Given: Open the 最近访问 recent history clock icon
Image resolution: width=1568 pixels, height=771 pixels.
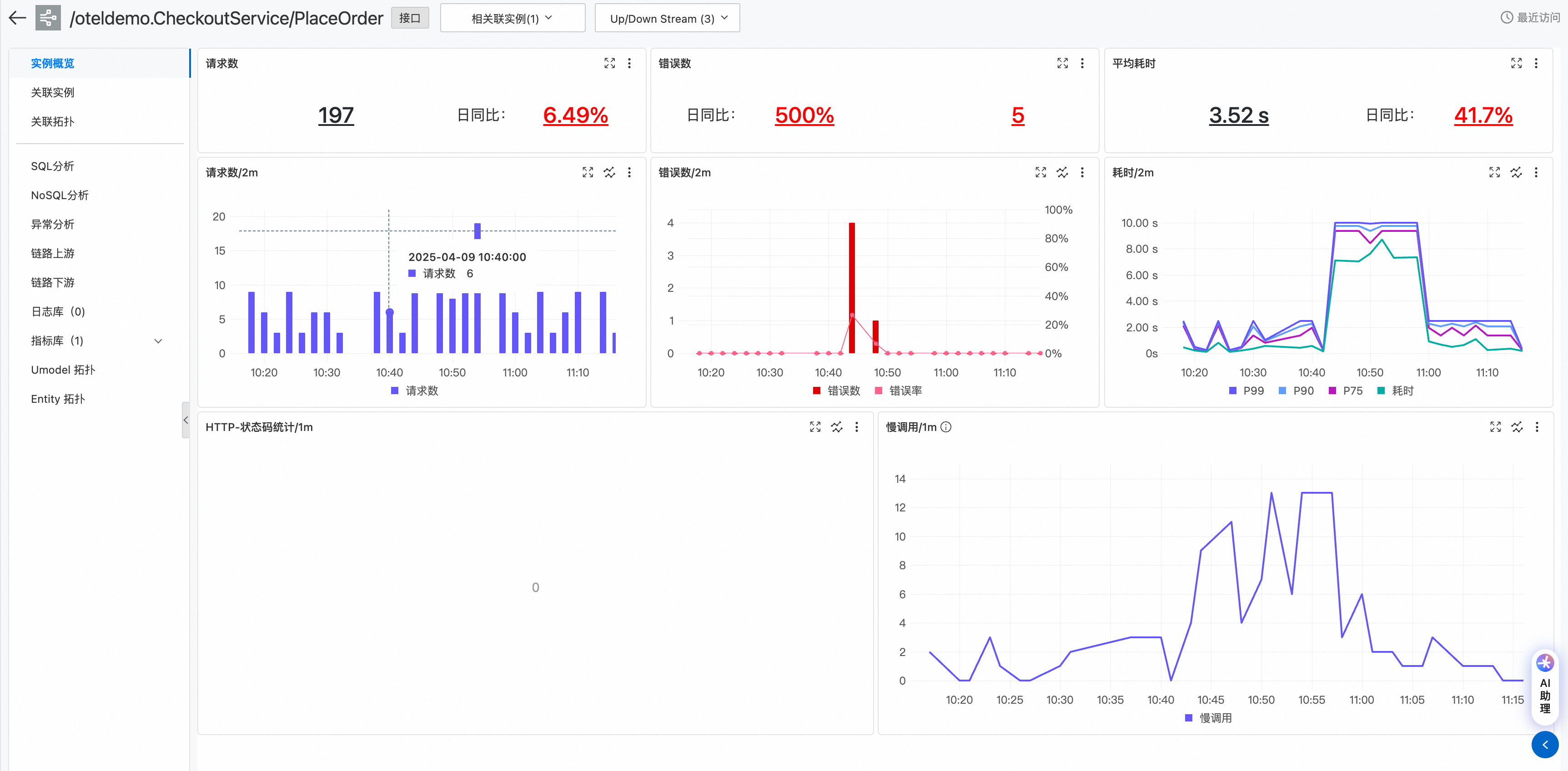Looking at the screenshot, I should point(1507,18).
